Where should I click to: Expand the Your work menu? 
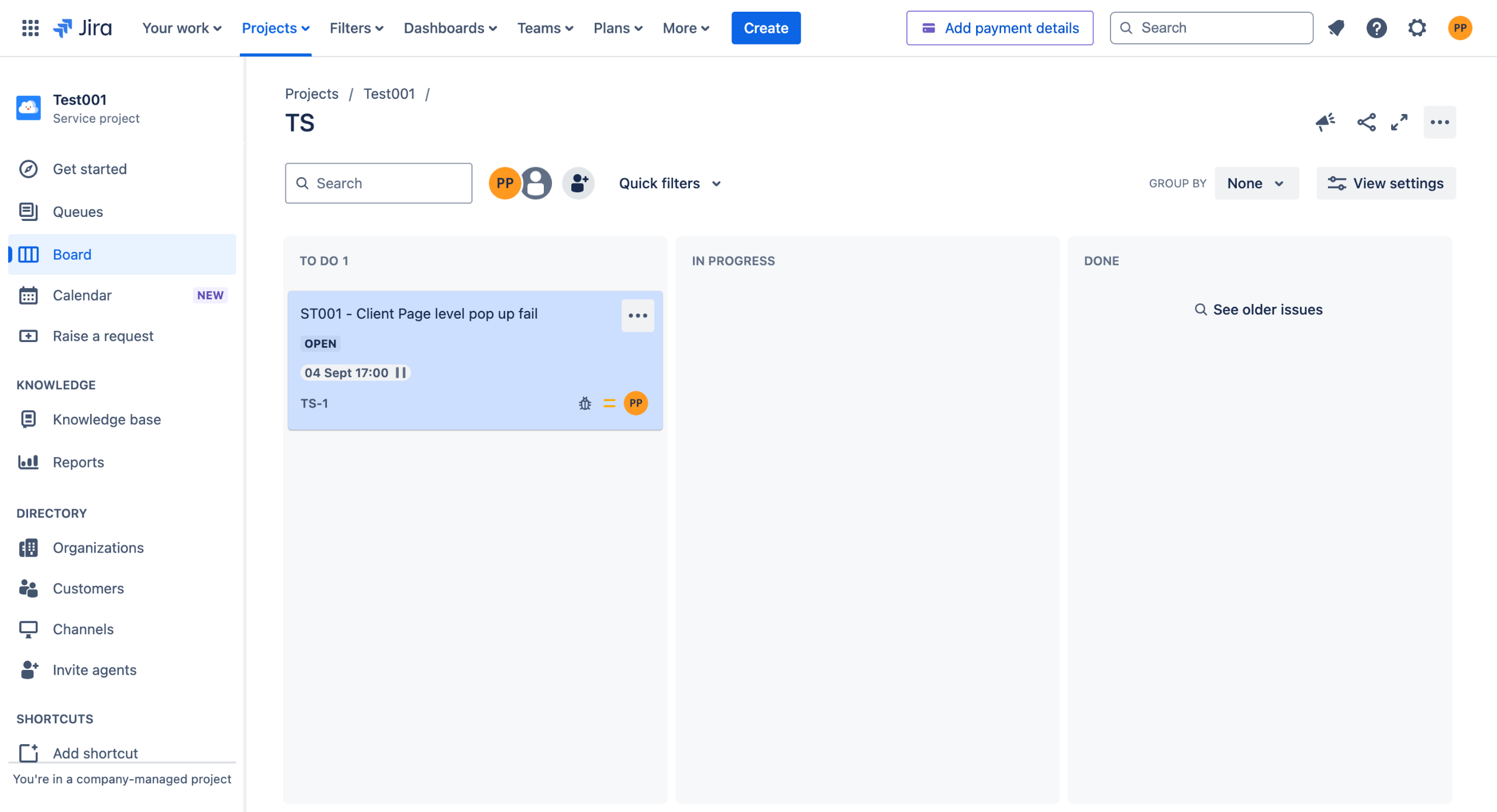tap(182, 28)
